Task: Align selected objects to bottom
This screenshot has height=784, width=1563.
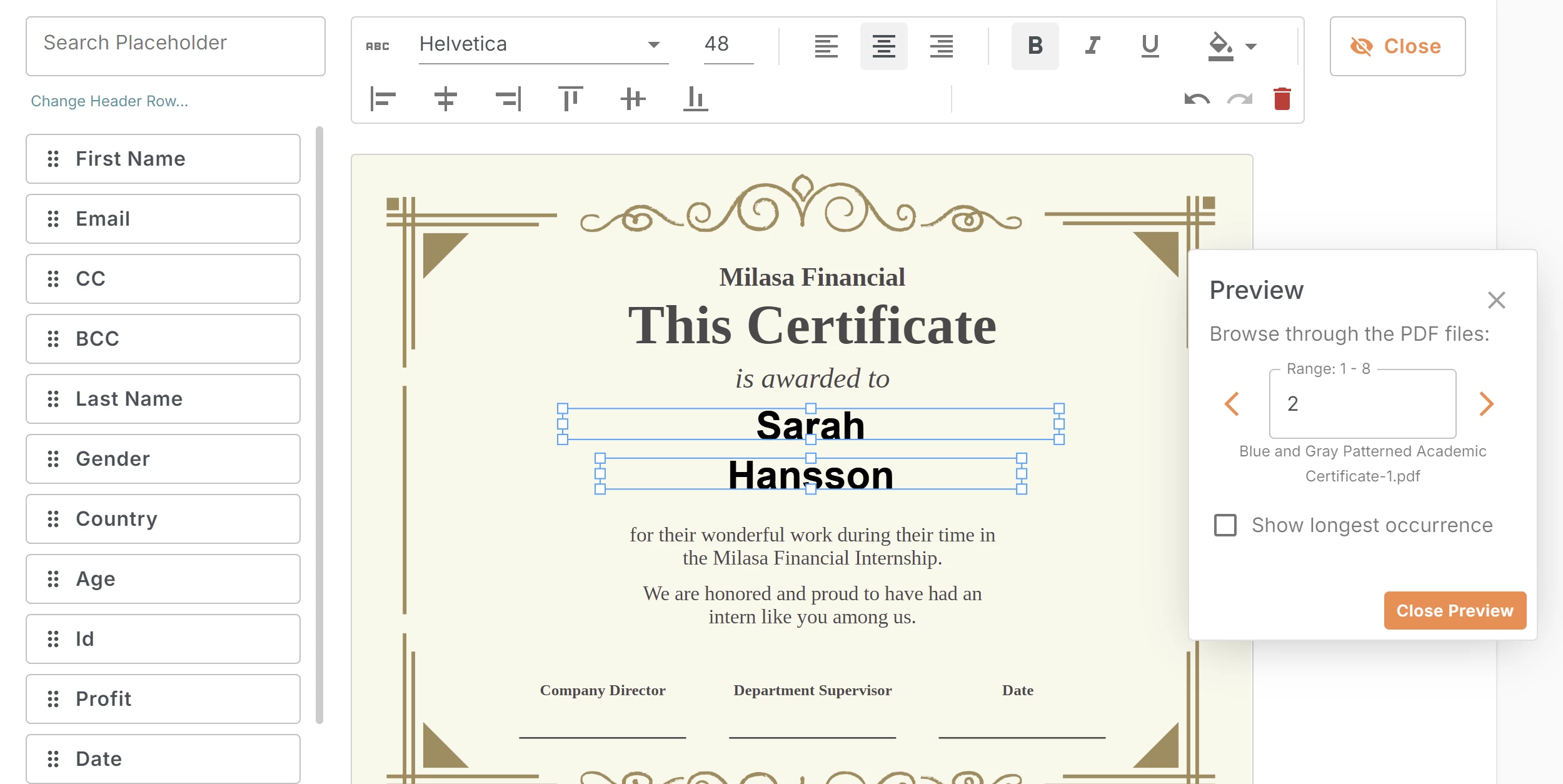Action: 695,99
